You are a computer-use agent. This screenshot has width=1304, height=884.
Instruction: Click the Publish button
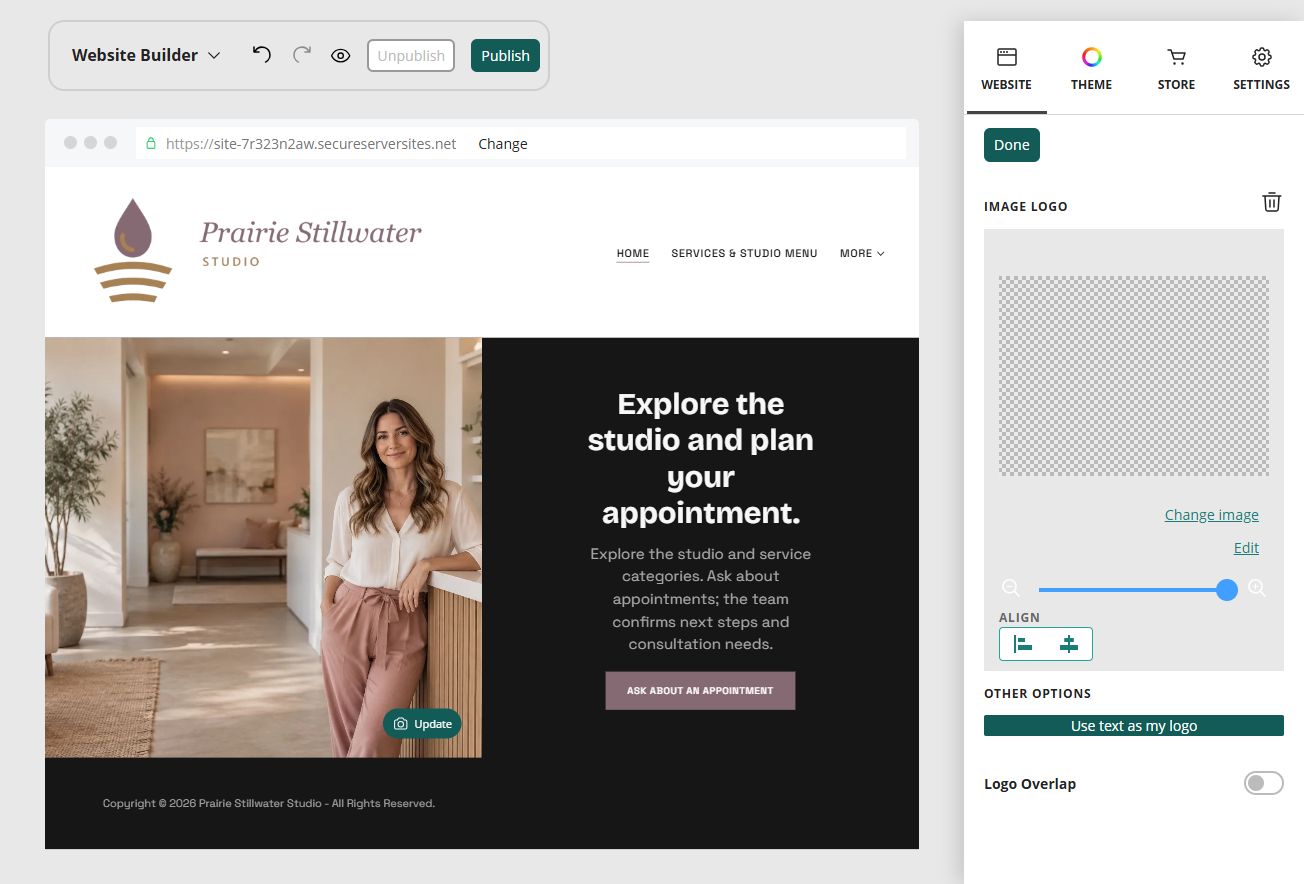pyautogui.click(x=506, y=56)
